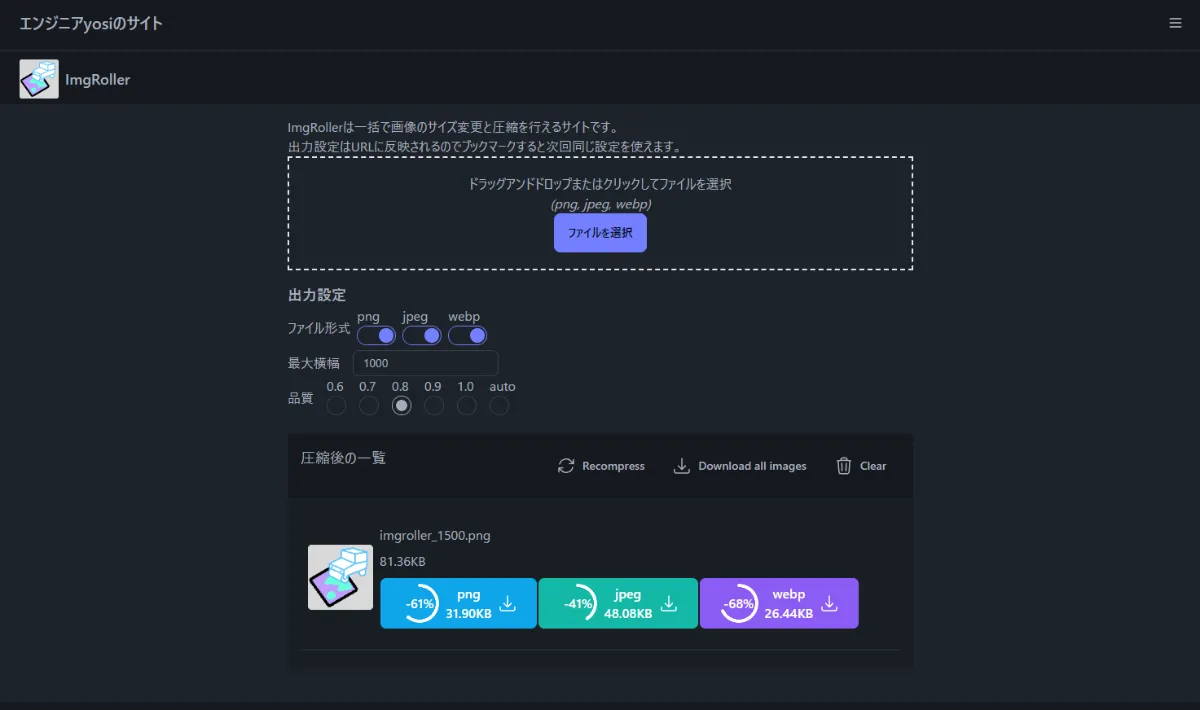The width and height of the screenshot is (1200, 710).
Task: Click the Recompress refresh icon
Action: (566, 466)
